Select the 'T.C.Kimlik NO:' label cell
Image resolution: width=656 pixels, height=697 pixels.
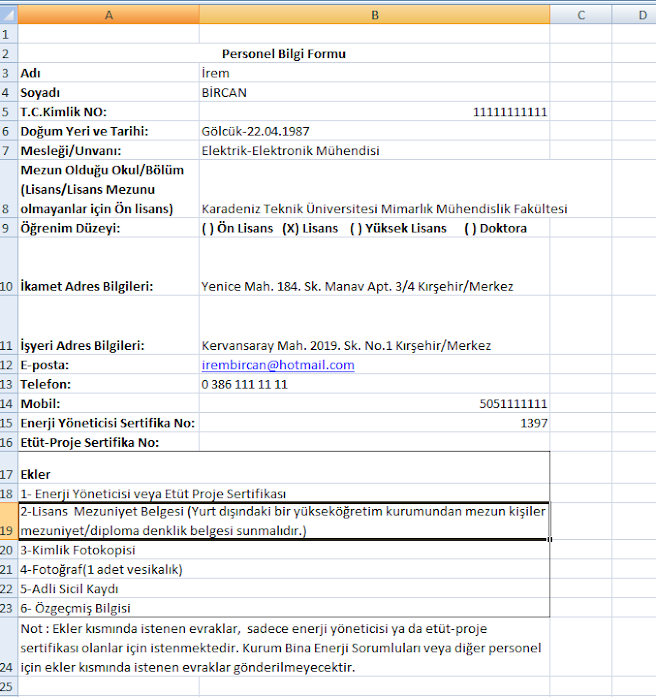(108, 111)
